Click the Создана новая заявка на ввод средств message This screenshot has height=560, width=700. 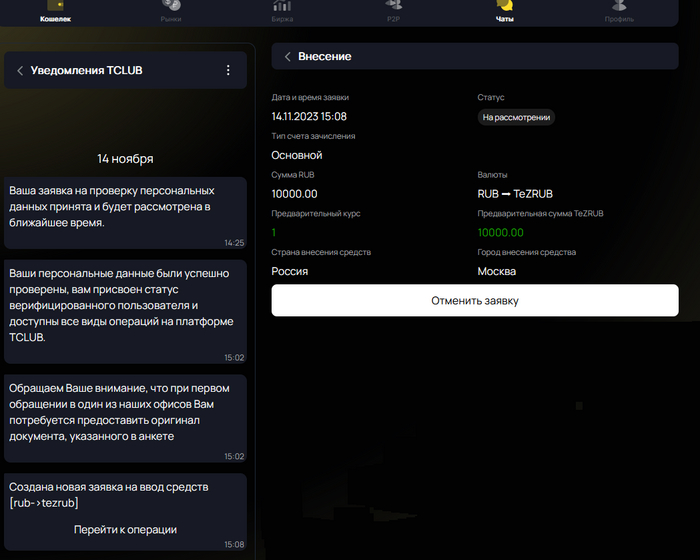coord(125,512)
